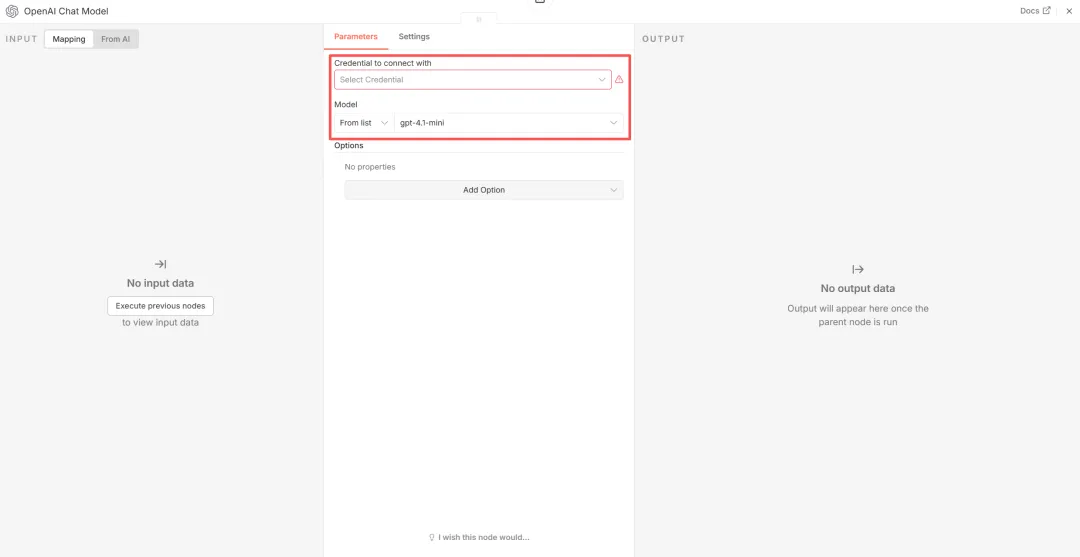Click the INPUT panel heading
1080x557 pixels.
[21, 39]
